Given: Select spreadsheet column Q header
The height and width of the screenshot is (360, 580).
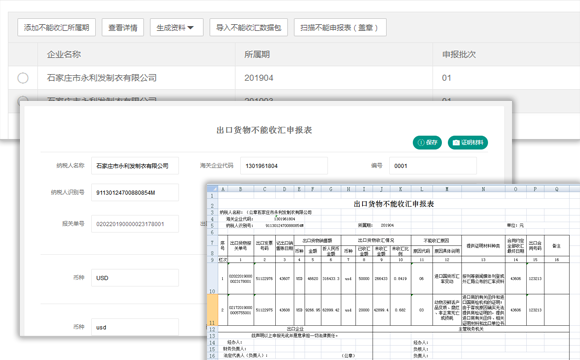Looking at the screenshot, I should point(557,189).
